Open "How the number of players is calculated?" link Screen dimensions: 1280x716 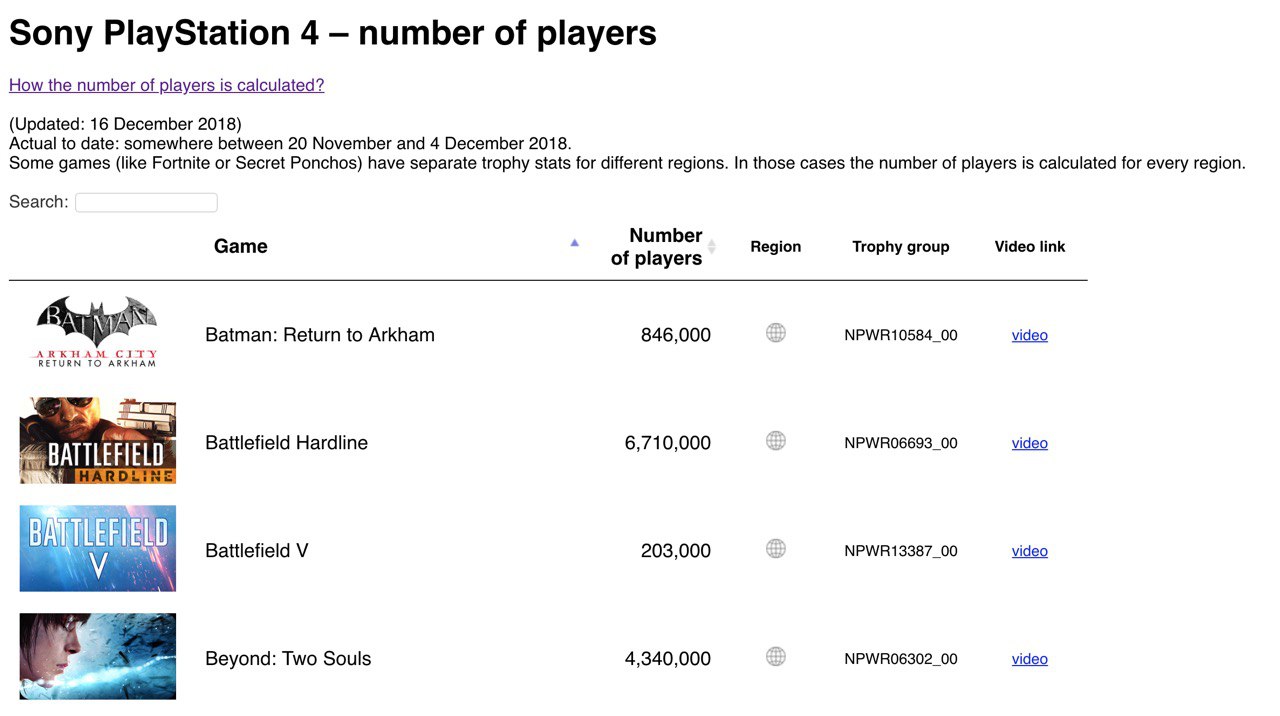click(x=167, y=85)
